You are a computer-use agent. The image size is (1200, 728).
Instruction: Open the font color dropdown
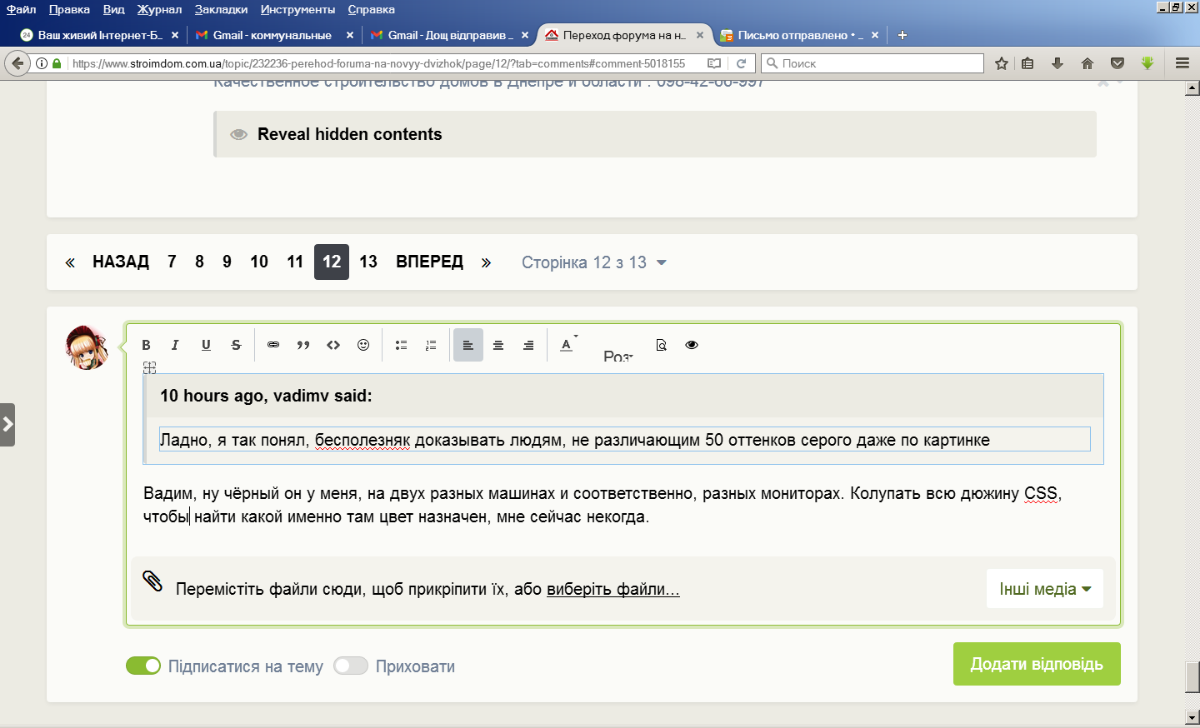568,345
